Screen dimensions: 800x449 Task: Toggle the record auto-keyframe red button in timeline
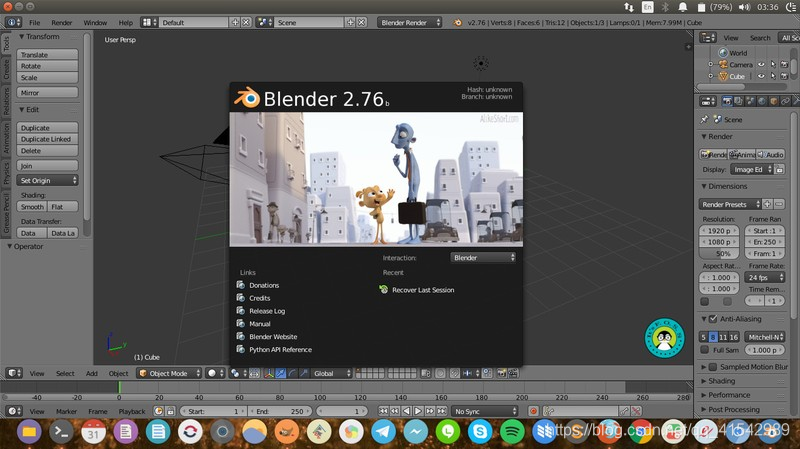click(533, 411)
